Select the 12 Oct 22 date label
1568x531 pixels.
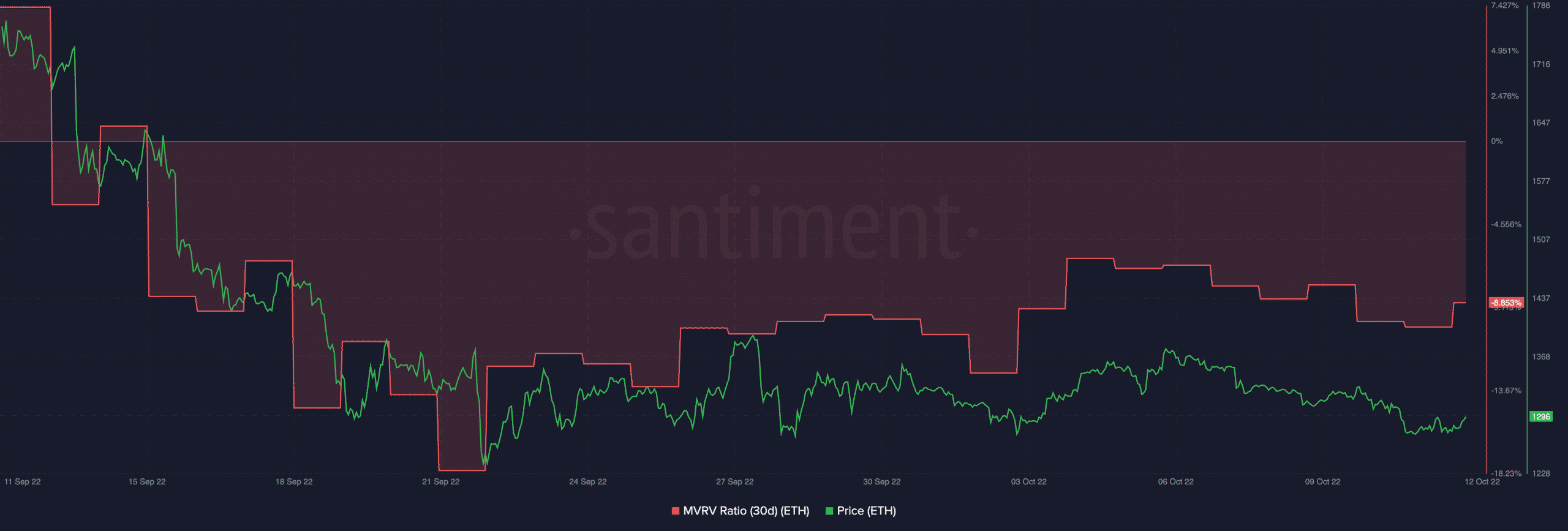click(x=1482, y=481)
